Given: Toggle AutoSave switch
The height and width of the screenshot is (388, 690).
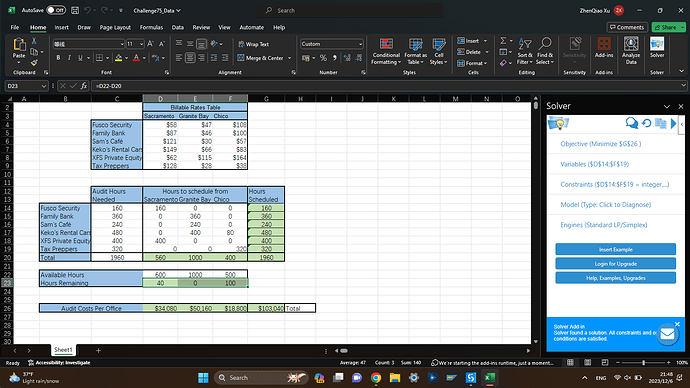Looking at the screenshot, I should 56,10.
